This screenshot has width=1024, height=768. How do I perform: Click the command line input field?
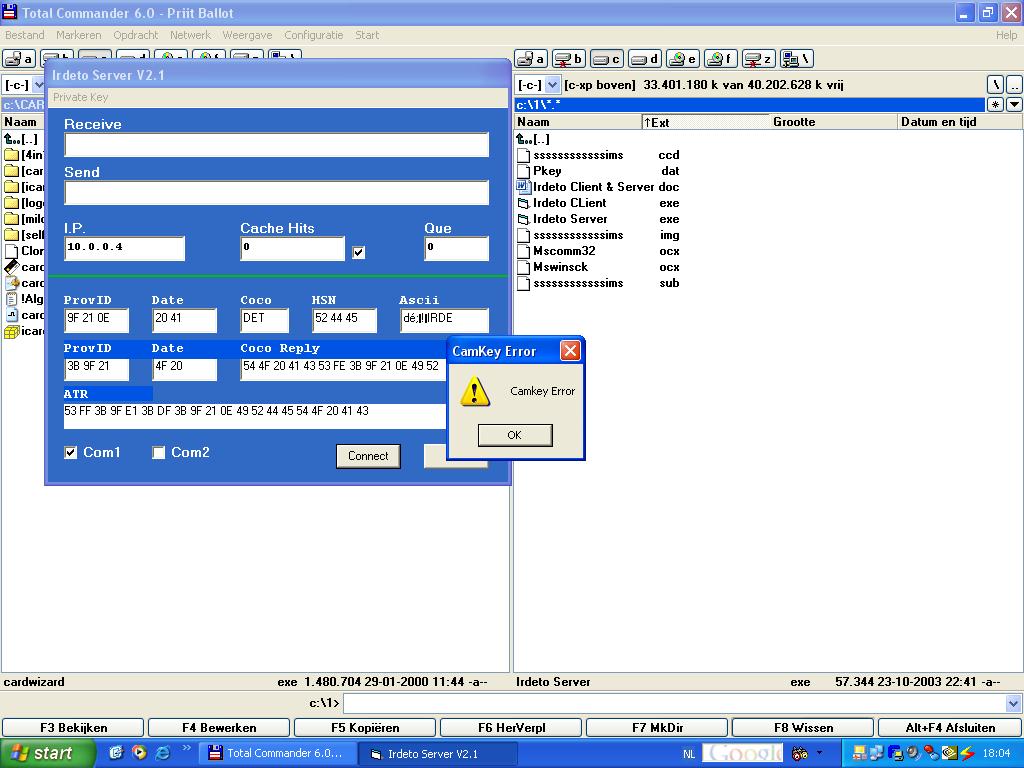click(x=675, y=703)
